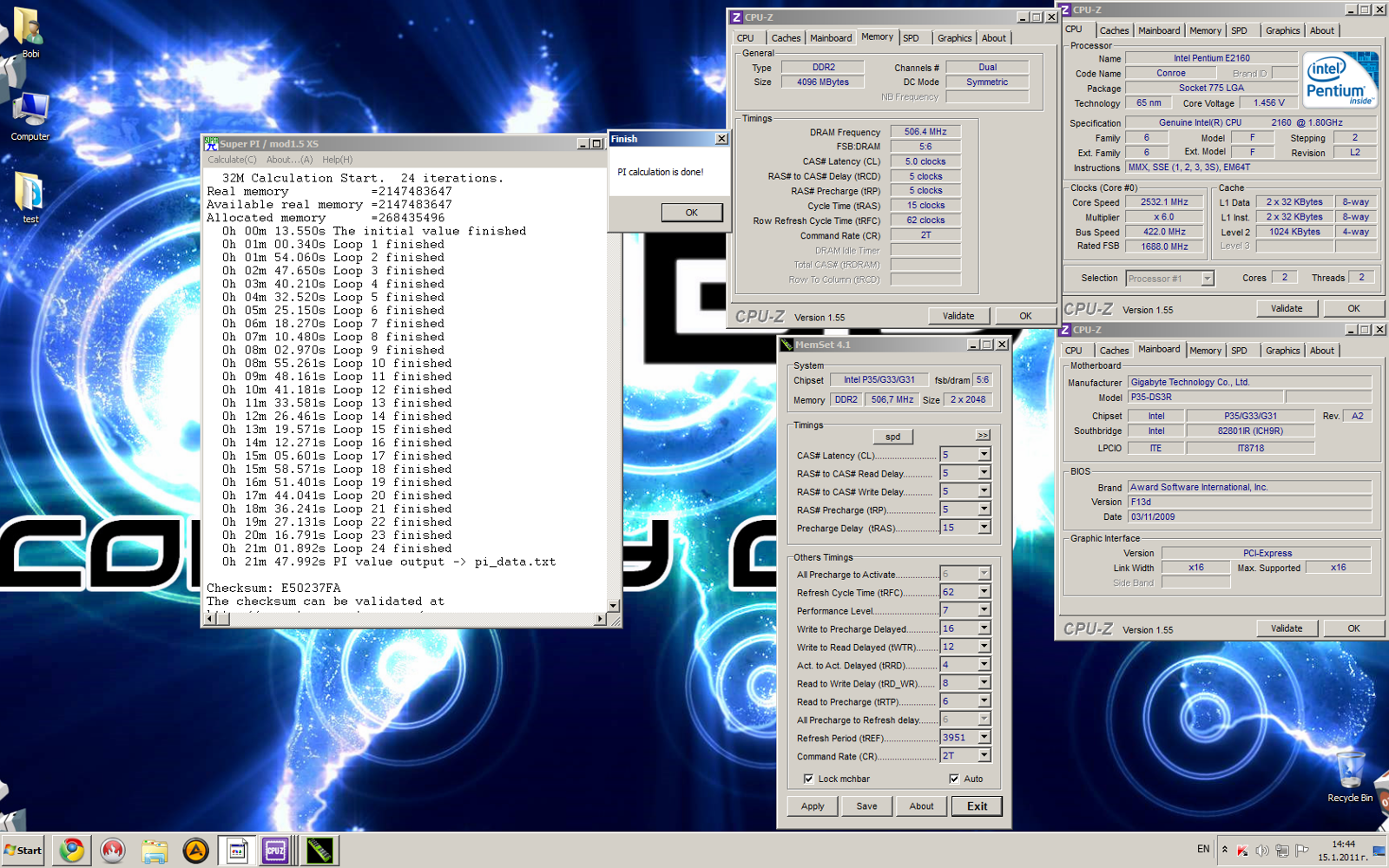
Task: Open RAS# to CAS# Read Delay dropdown
Action: 984,473
